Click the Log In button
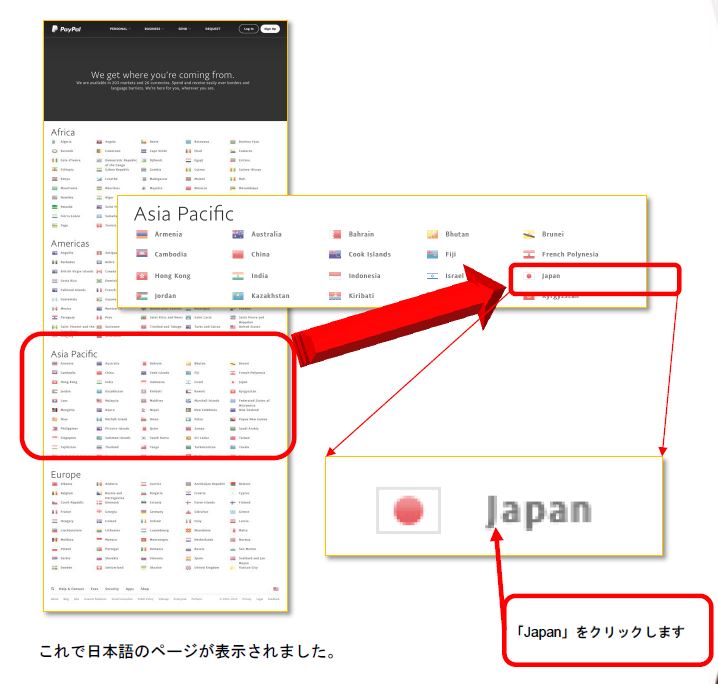Viewport: 718px width, 684px height. pyautogui.click(x=249, y=29)
